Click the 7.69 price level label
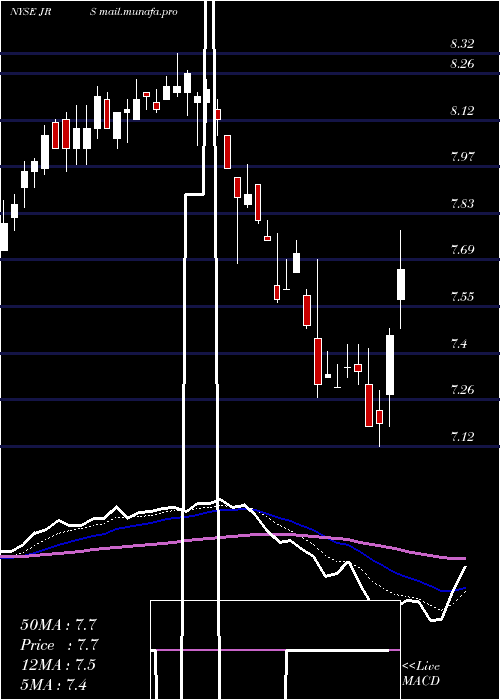This screenshot has width=500, height=700. (462, 250)
